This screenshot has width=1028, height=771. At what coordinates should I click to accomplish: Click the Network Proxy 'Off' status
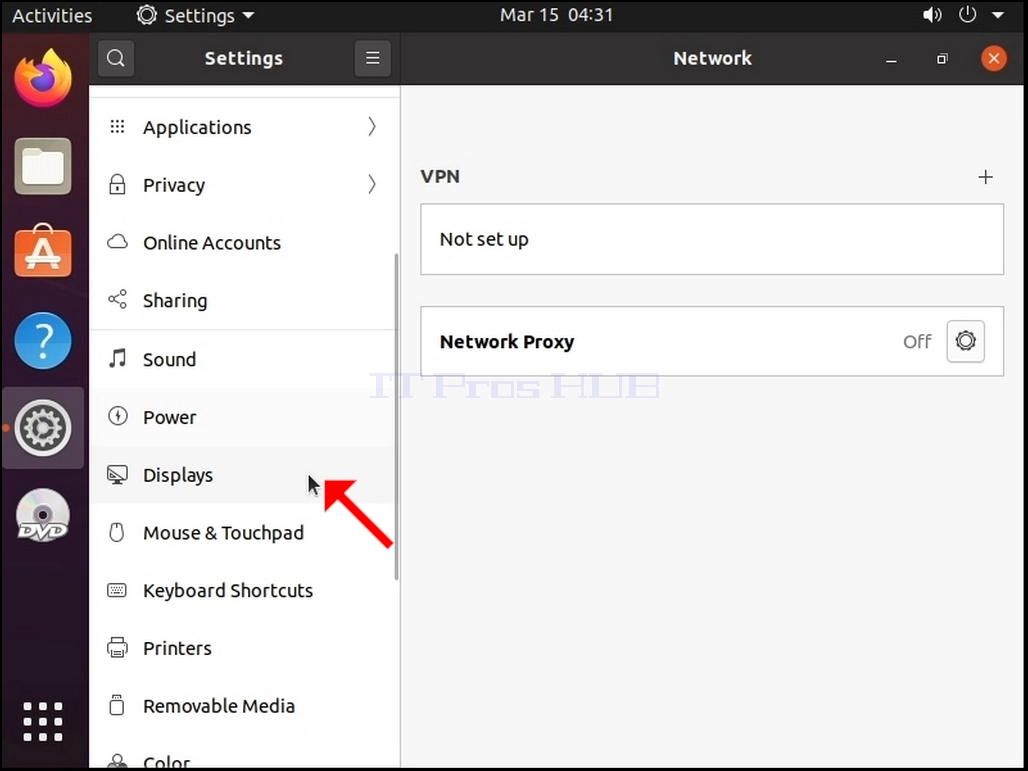(x=917, y=342)
